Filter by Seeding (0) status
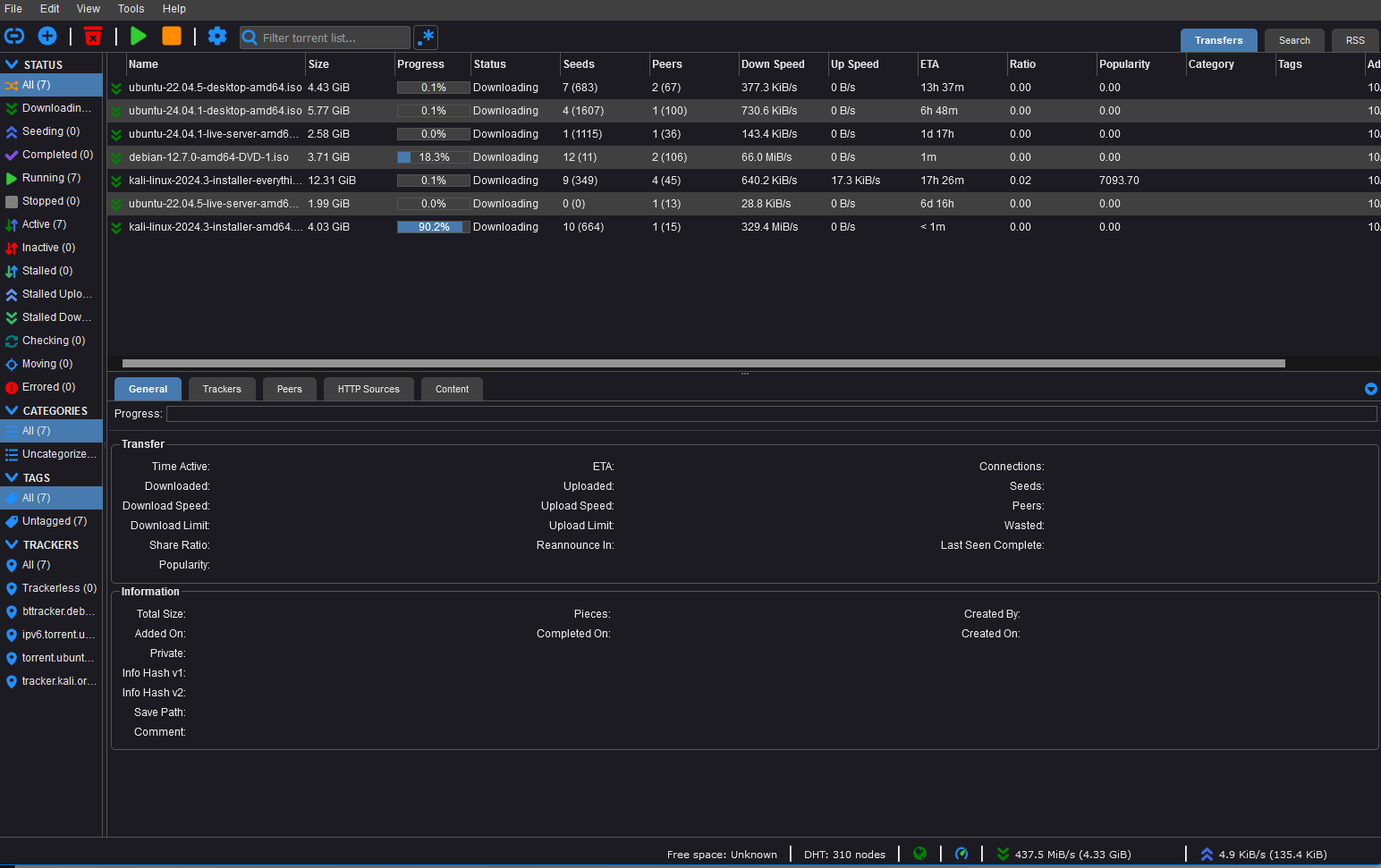 tap(51, 131)
